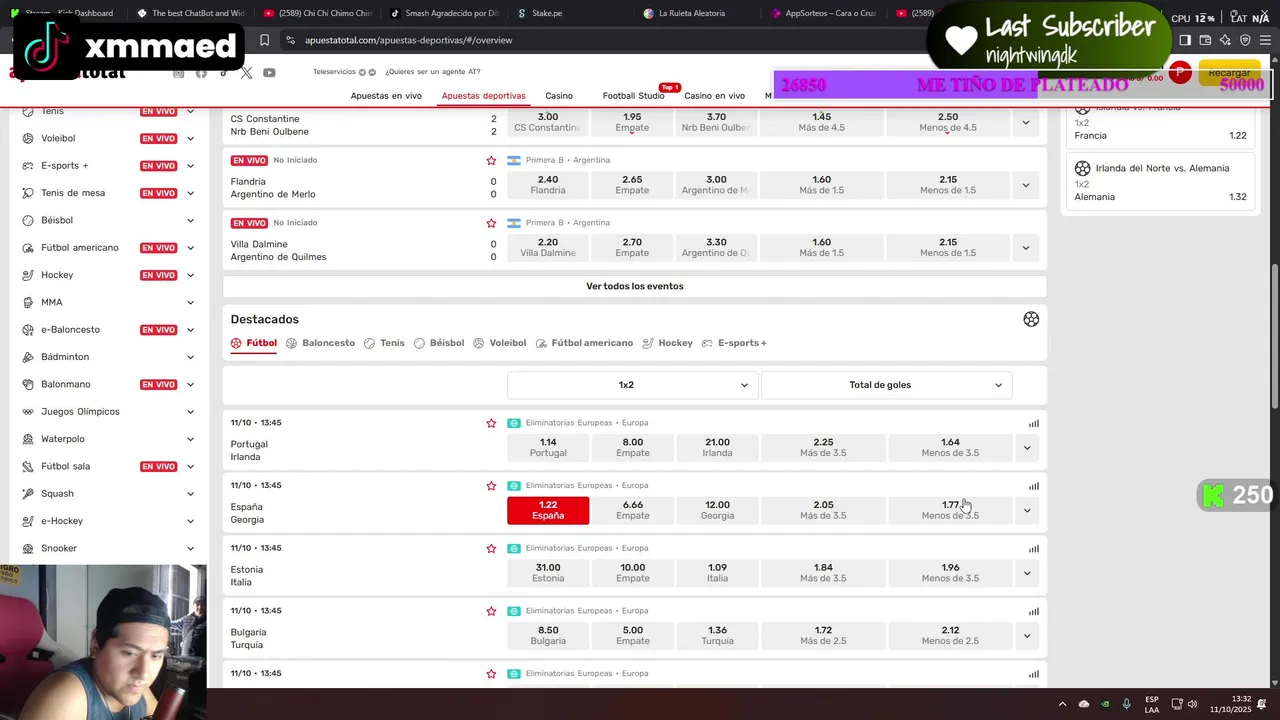The image size is (1280, 720).
Task: Expand the Bádminton category chevron
Action: 190,357
